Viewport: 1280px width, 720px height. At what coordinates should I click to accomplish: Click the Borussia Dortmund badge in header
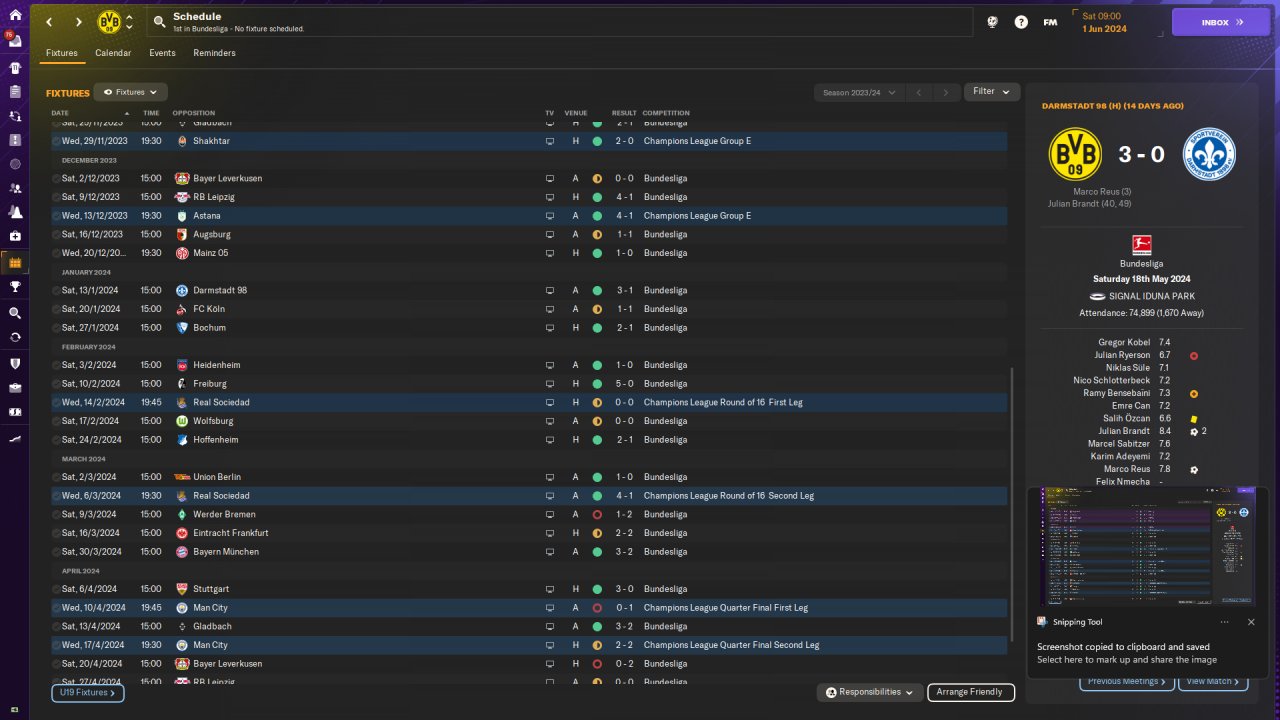(x=109, y=22)
